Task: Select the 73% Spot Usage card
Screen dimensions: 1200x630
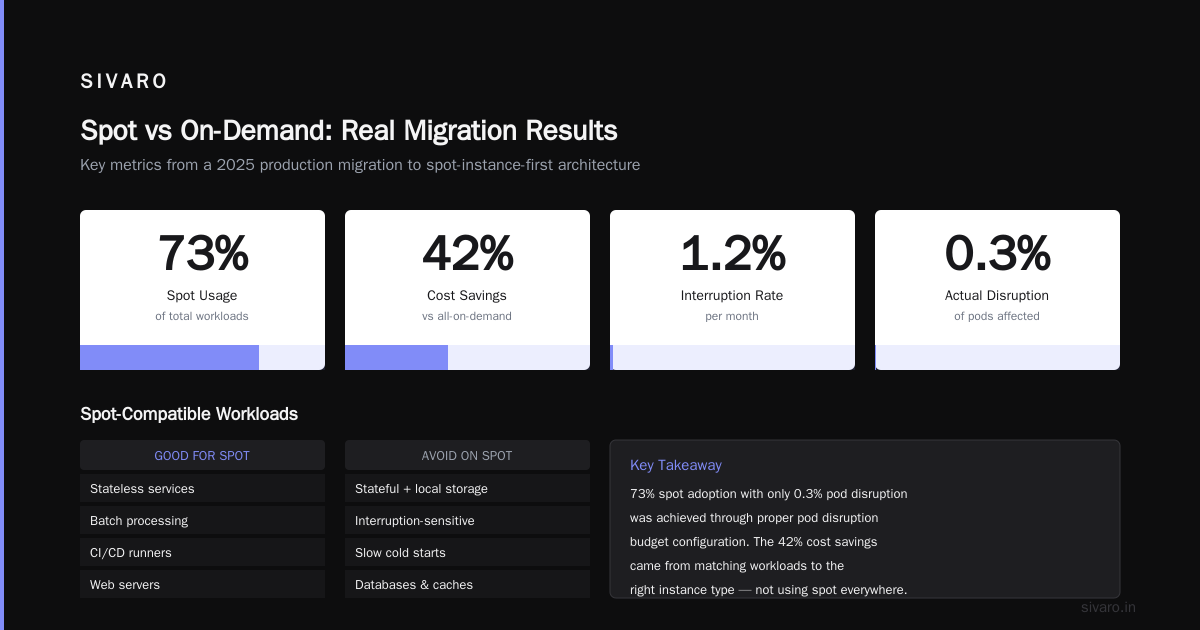Action: (202, 290)
